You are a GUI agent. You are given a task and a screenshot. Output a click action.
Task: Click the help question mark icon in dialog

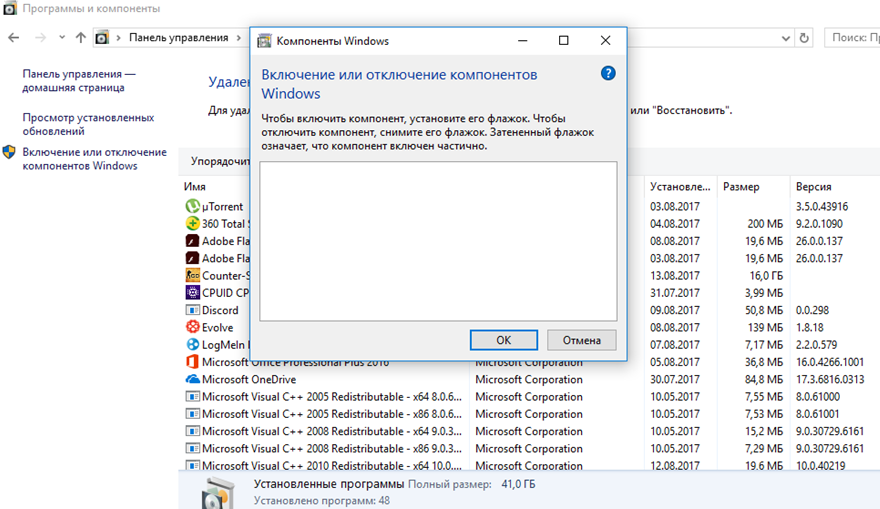pyautogui.click(x=608, y=74)
